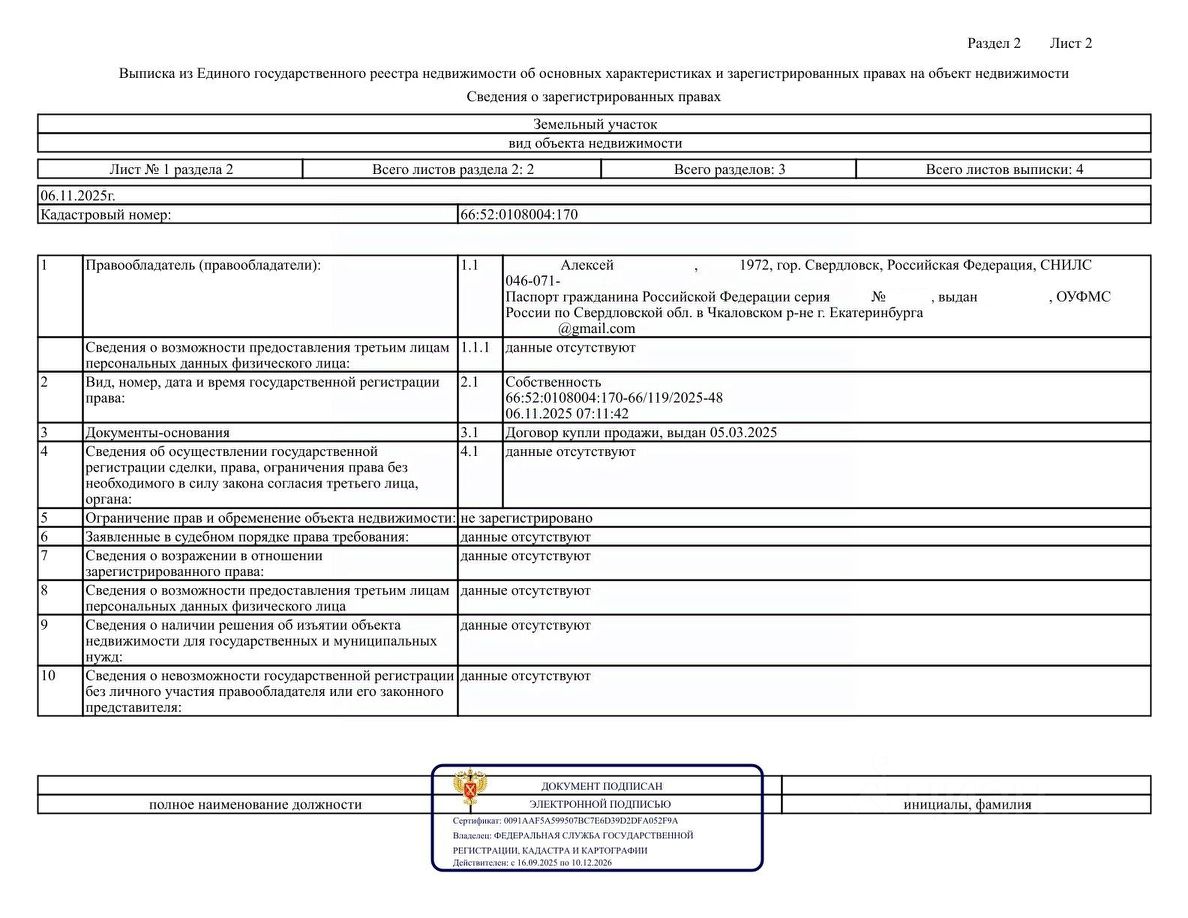
Task: Click the 'Лист 2' header text
Action: pos(1071,43)
